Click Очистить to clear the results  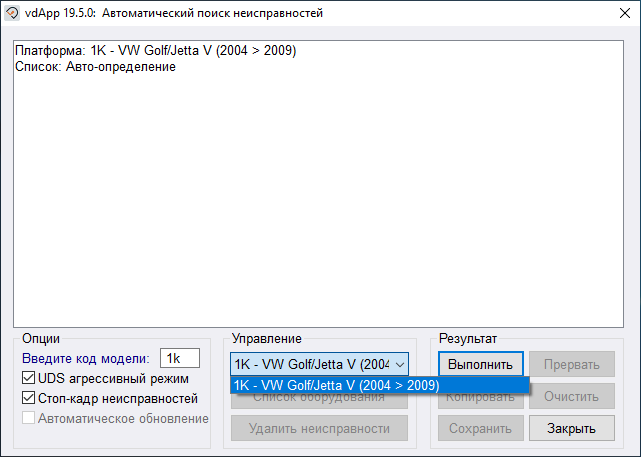tap(572, 396)
